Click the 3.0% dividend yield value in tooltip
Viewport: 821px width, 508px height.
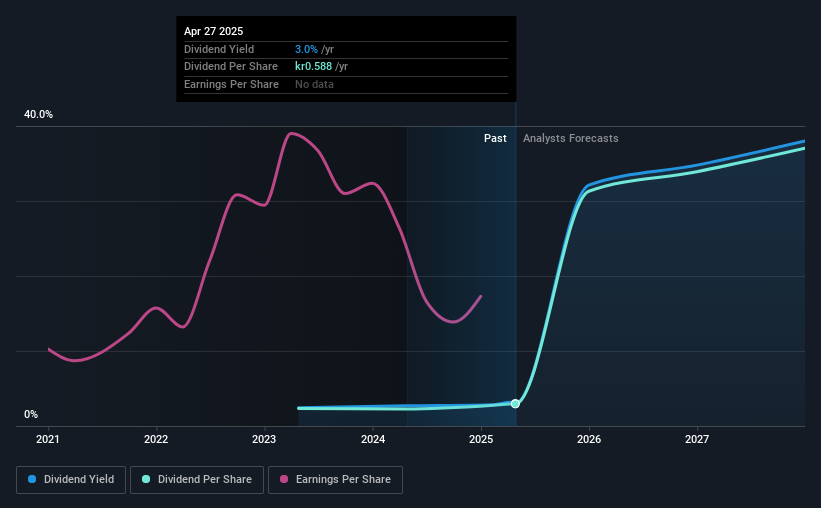[x=306, y=49]
